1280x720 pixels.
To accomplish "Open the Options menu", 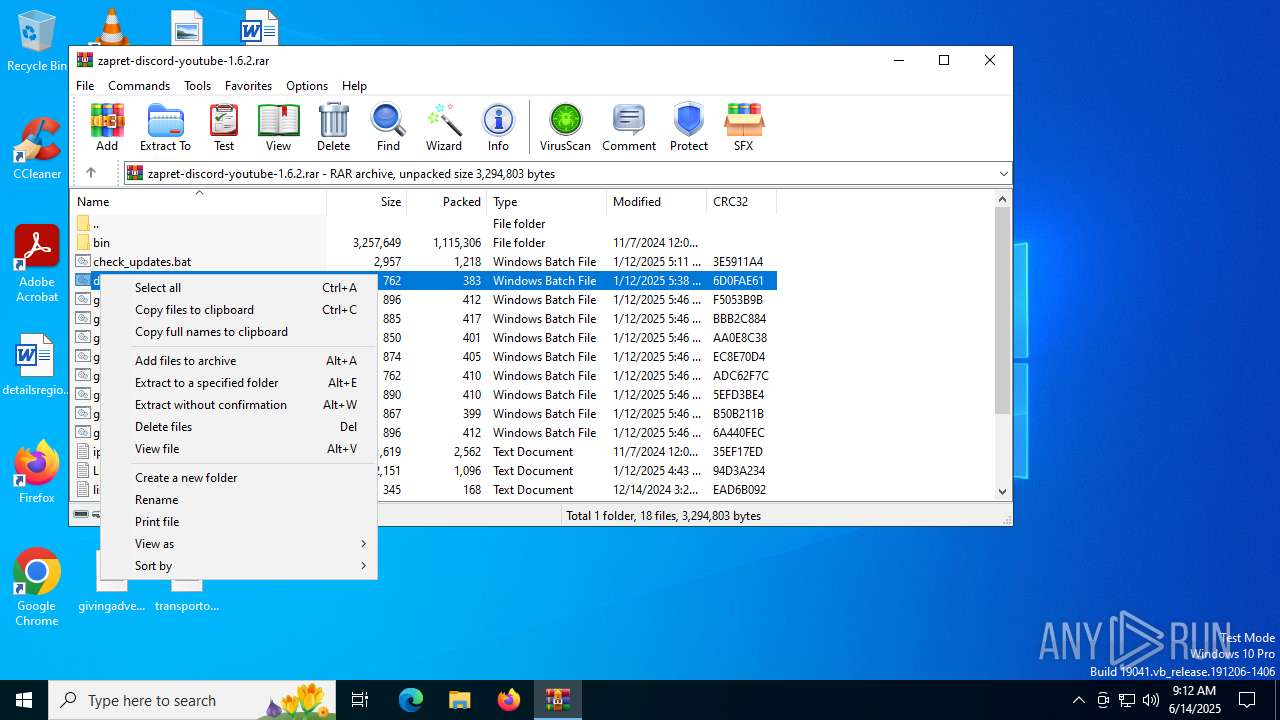I will point(307,86).
